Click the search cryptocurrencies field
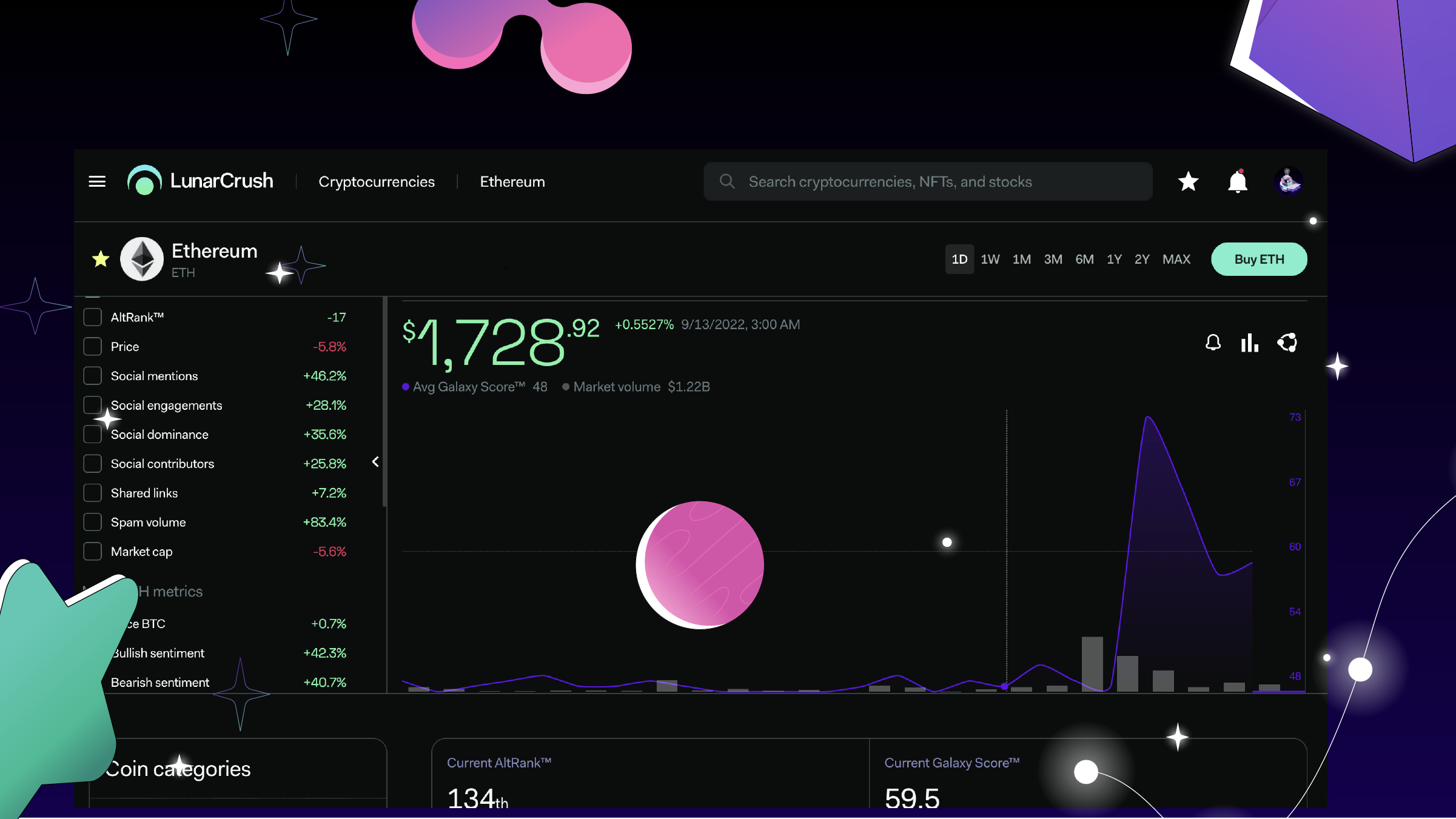1456x819 pixels. [x=928, y=181]
